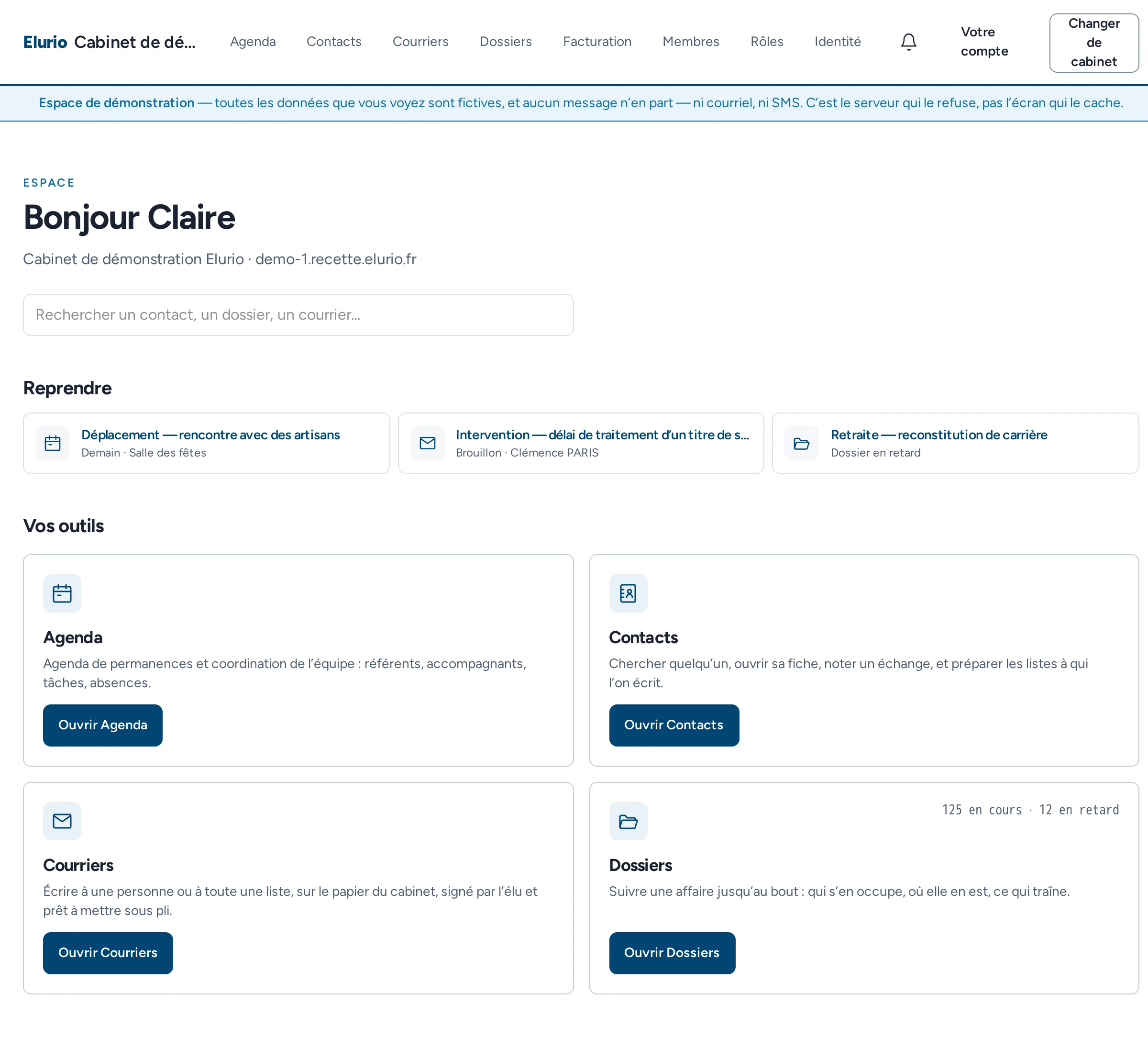
Task: Click the Contacts address book icon
Action: [x=628, y=593]
